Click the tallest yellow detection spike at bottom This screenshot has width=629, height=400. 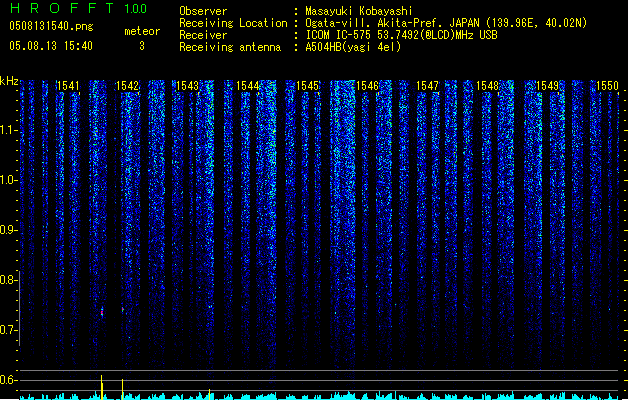[x=101, y=387]
